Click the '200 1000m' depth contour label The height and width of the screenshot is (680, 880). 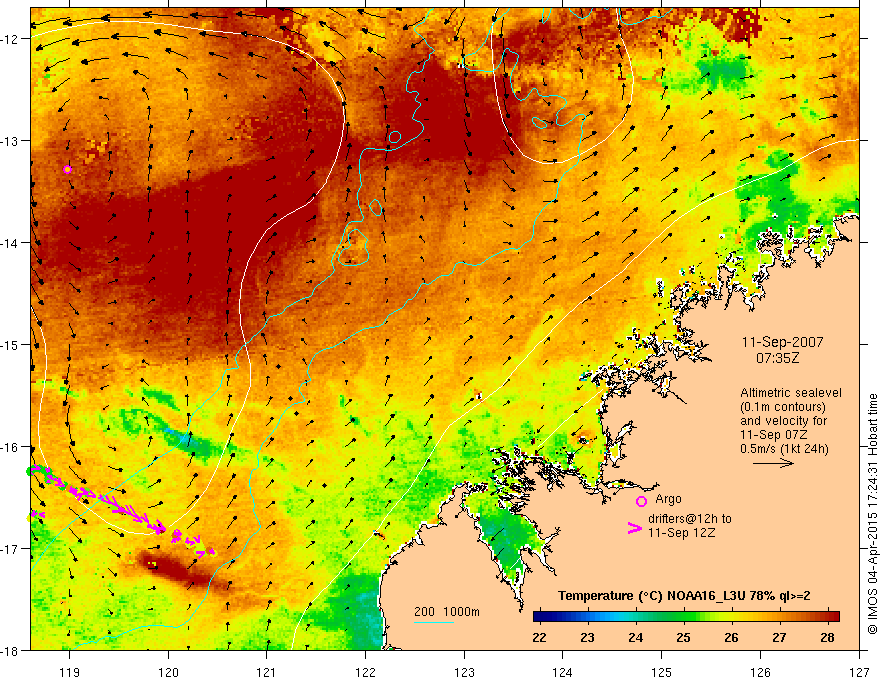(x=447, y=612)
